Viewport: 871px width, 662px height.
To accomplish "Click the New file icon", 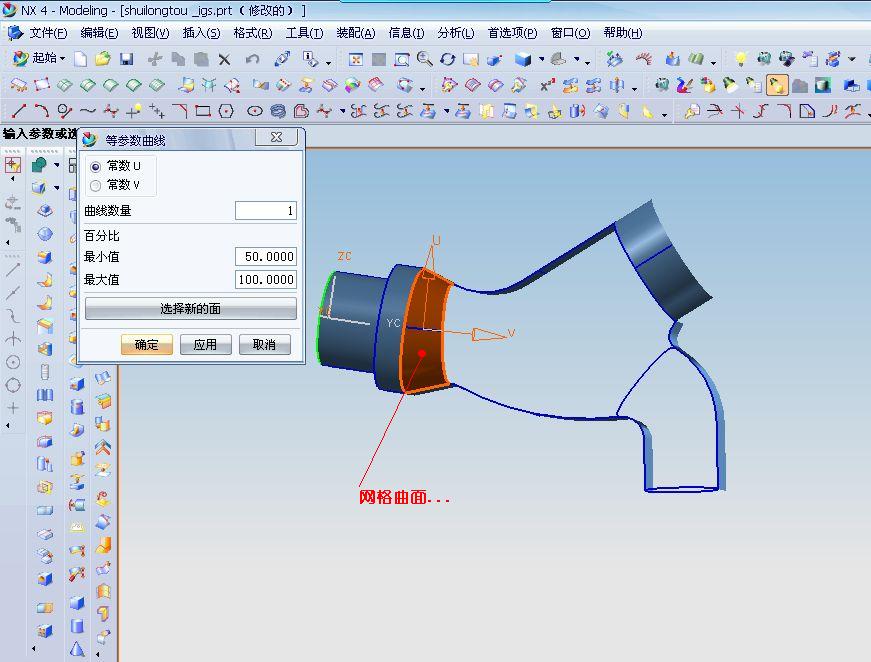I will [81, 59].
